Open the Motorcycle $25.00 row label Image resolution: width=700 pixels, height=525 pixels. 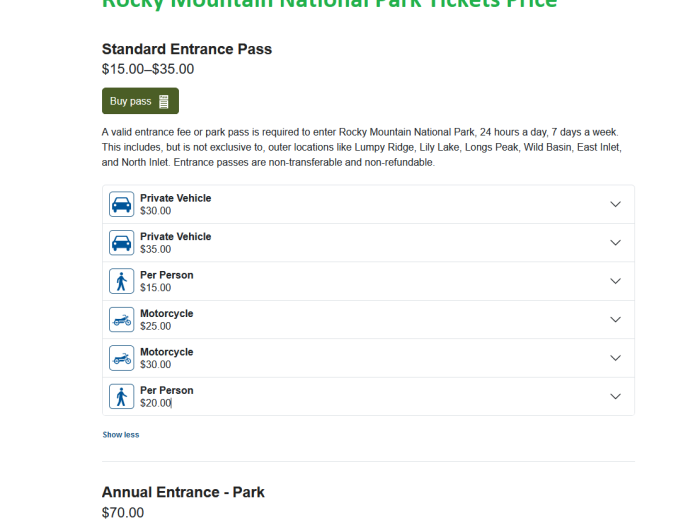point(167,320)
